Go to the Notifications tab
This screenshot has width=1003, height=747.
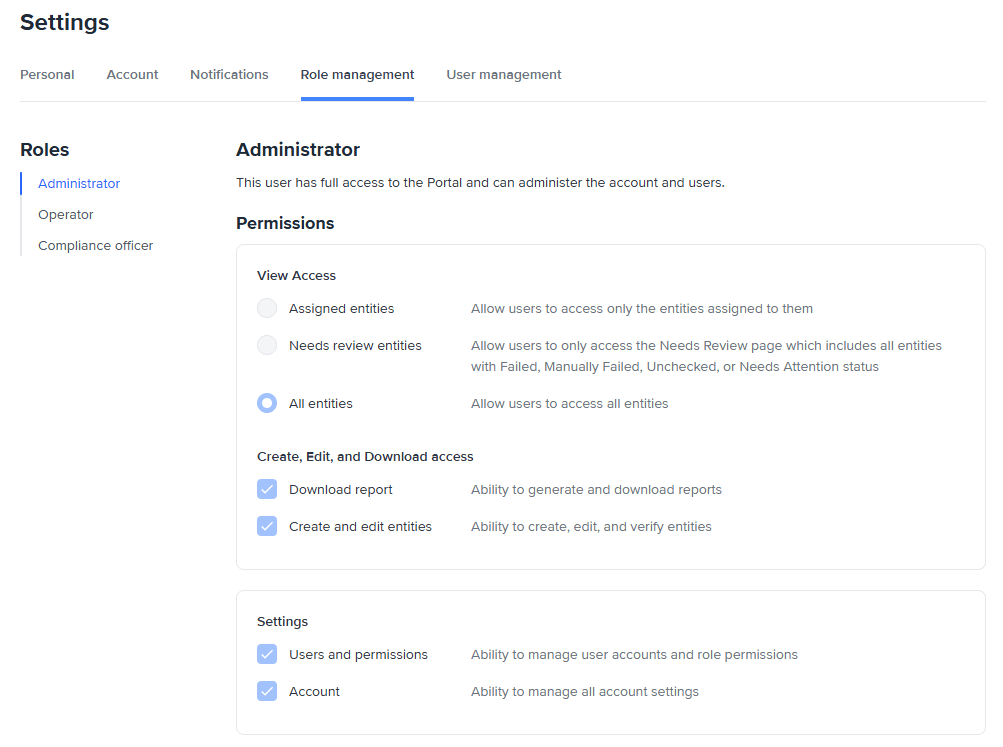click(x=229, y=75)
